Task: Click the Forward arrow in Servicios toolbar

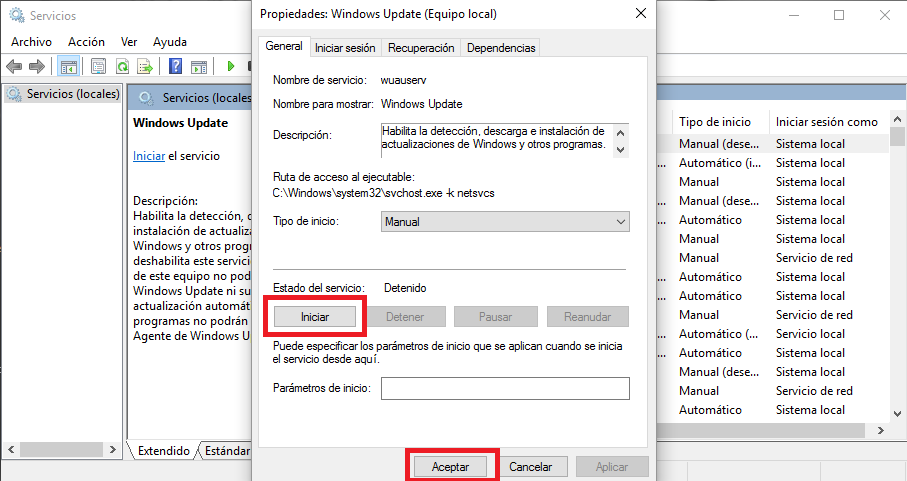Action: [x=37, y=66]
